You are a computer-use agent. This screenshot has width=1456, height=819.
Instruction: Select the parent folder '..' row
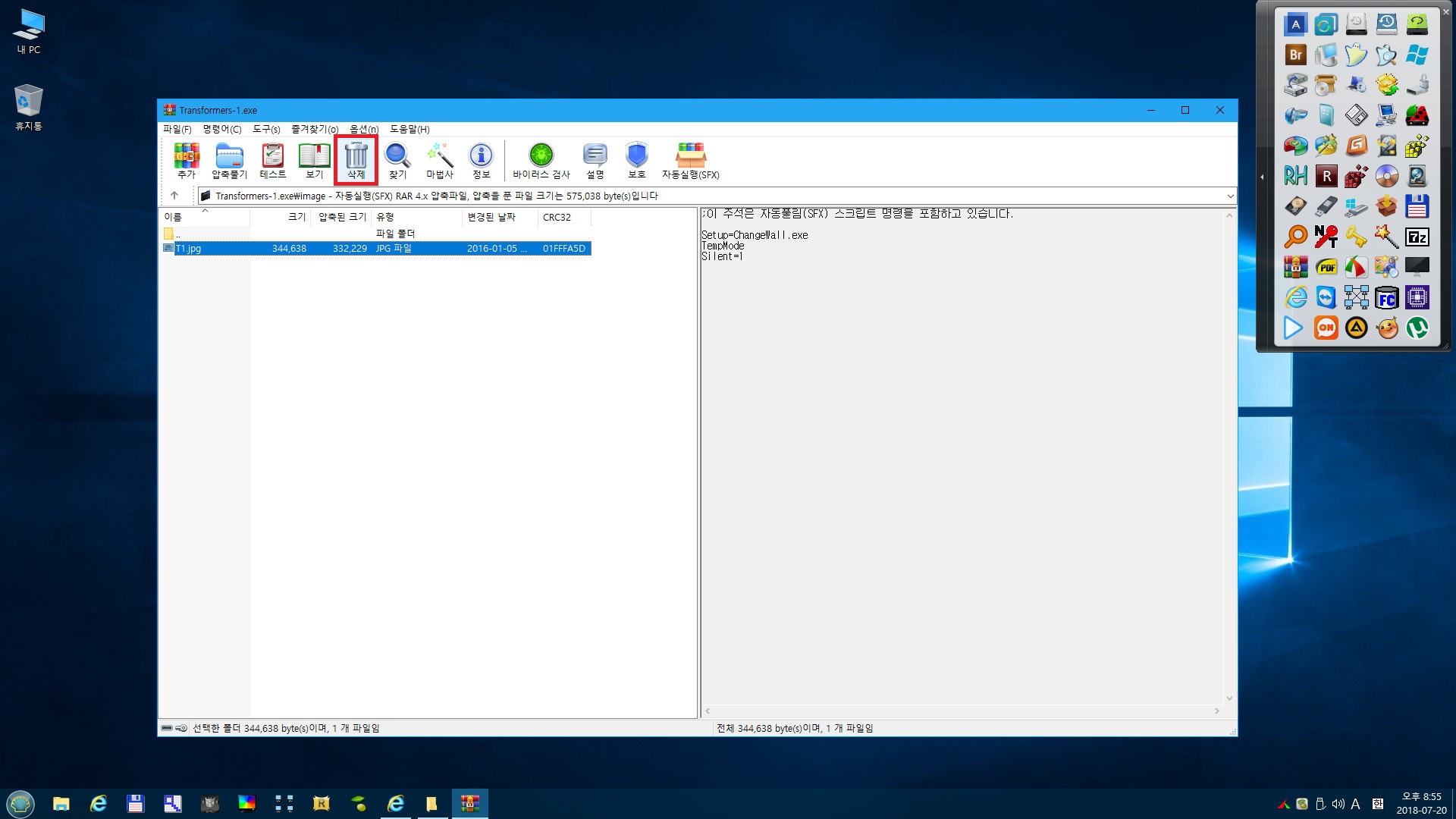pyautogui.click(x=376, y=234)
